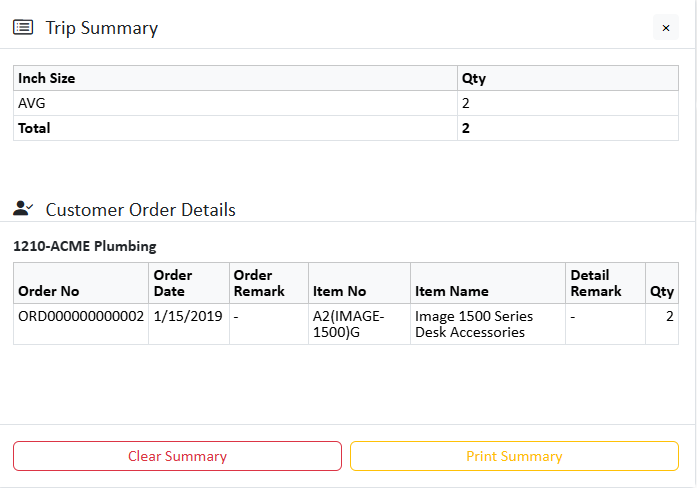697x488 pixels.
Task: Click the Customer Order Details person icon
Action: (23, 209)
